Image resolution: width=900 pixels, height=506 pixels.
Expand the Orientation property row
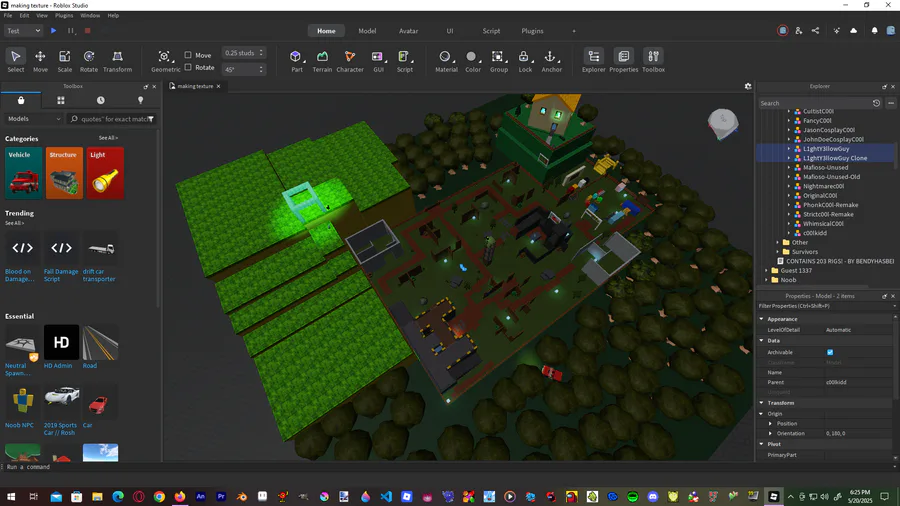(771, 434)
